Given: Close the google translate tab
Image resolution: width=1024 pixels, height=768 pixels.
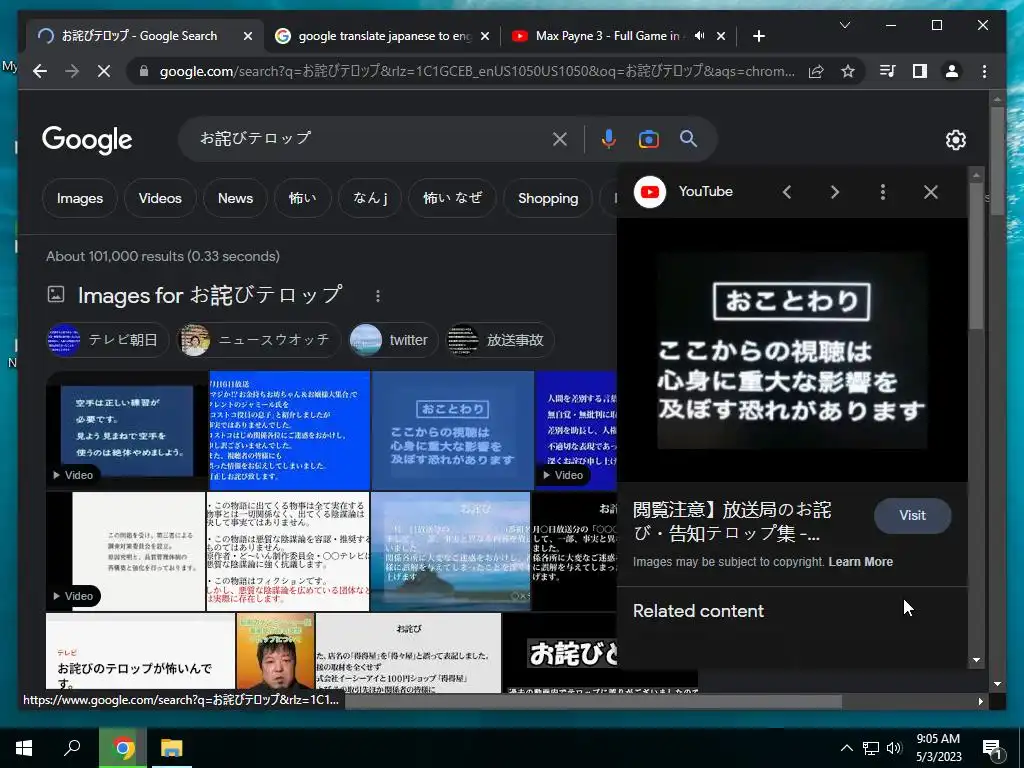Looking at the screenshot, I should pyautogui.click(x=485, y=36).
